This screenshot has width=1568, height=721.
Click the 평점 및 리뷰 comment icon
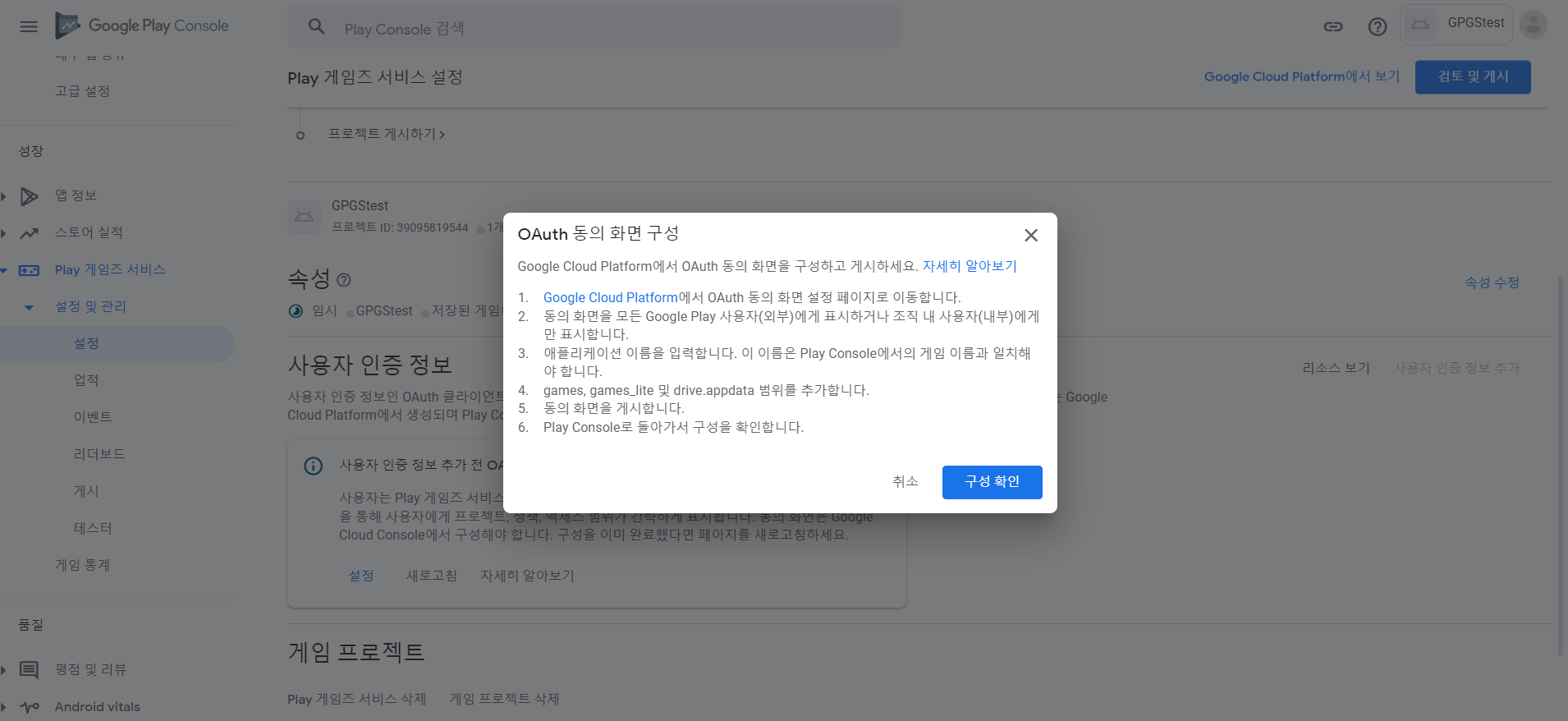tap(30, 670)
